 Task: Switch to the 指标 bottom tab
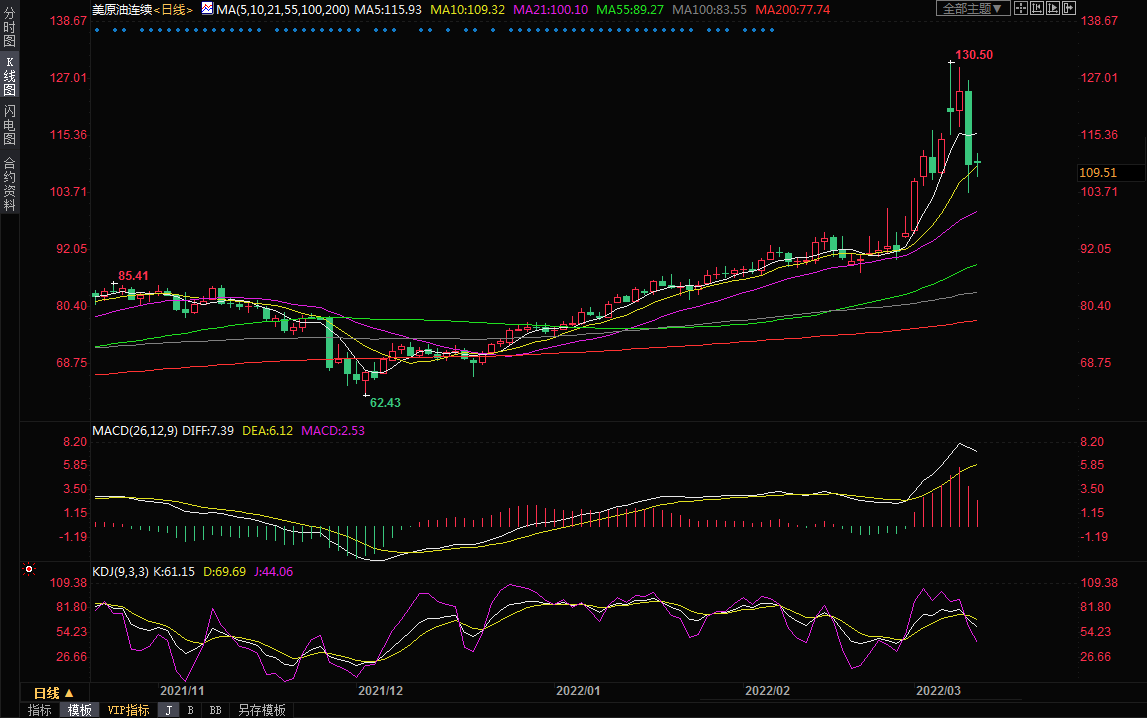coord(40,710)
